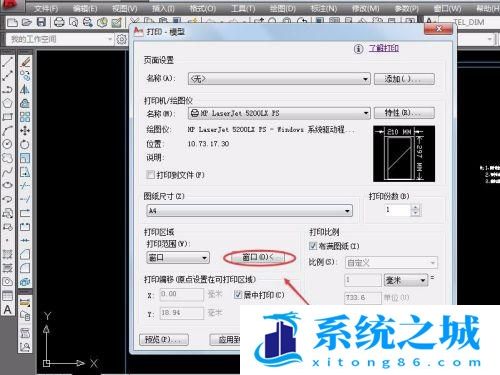Image resolution: width=500 pixels, height=375 pixels.
Task: Click the scale units field showing 733.6
Action: coord(362,298)
